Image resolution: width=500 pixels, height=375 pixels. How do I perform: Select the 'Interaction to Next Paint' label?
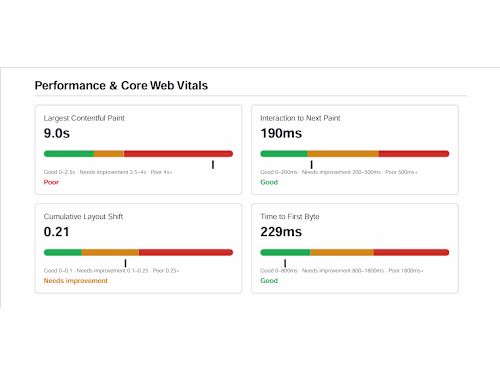coord(300,118)
